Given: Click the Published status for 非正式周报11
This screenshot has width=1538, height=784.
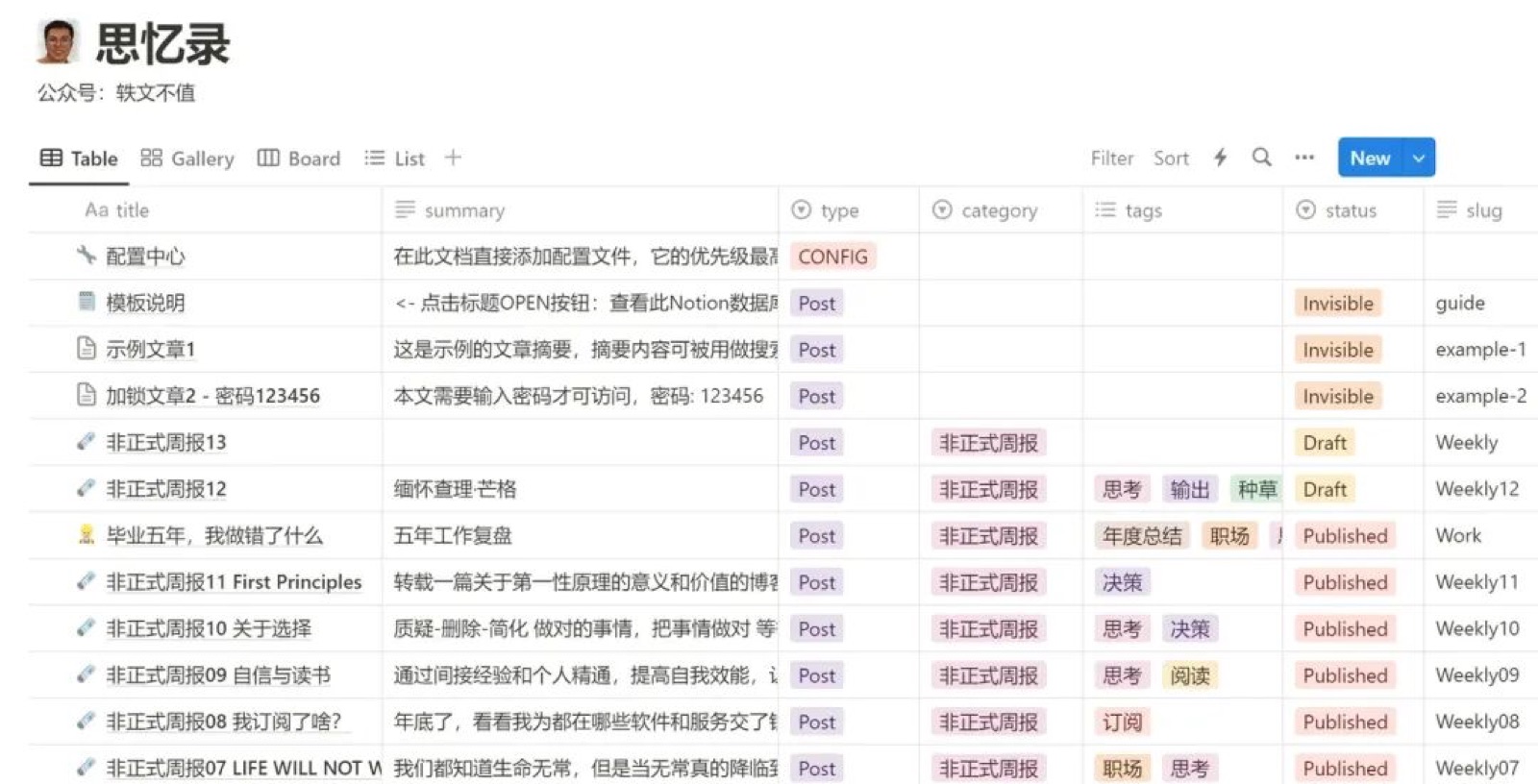Looking at the screenshot, I should [x=1345, y=582].
